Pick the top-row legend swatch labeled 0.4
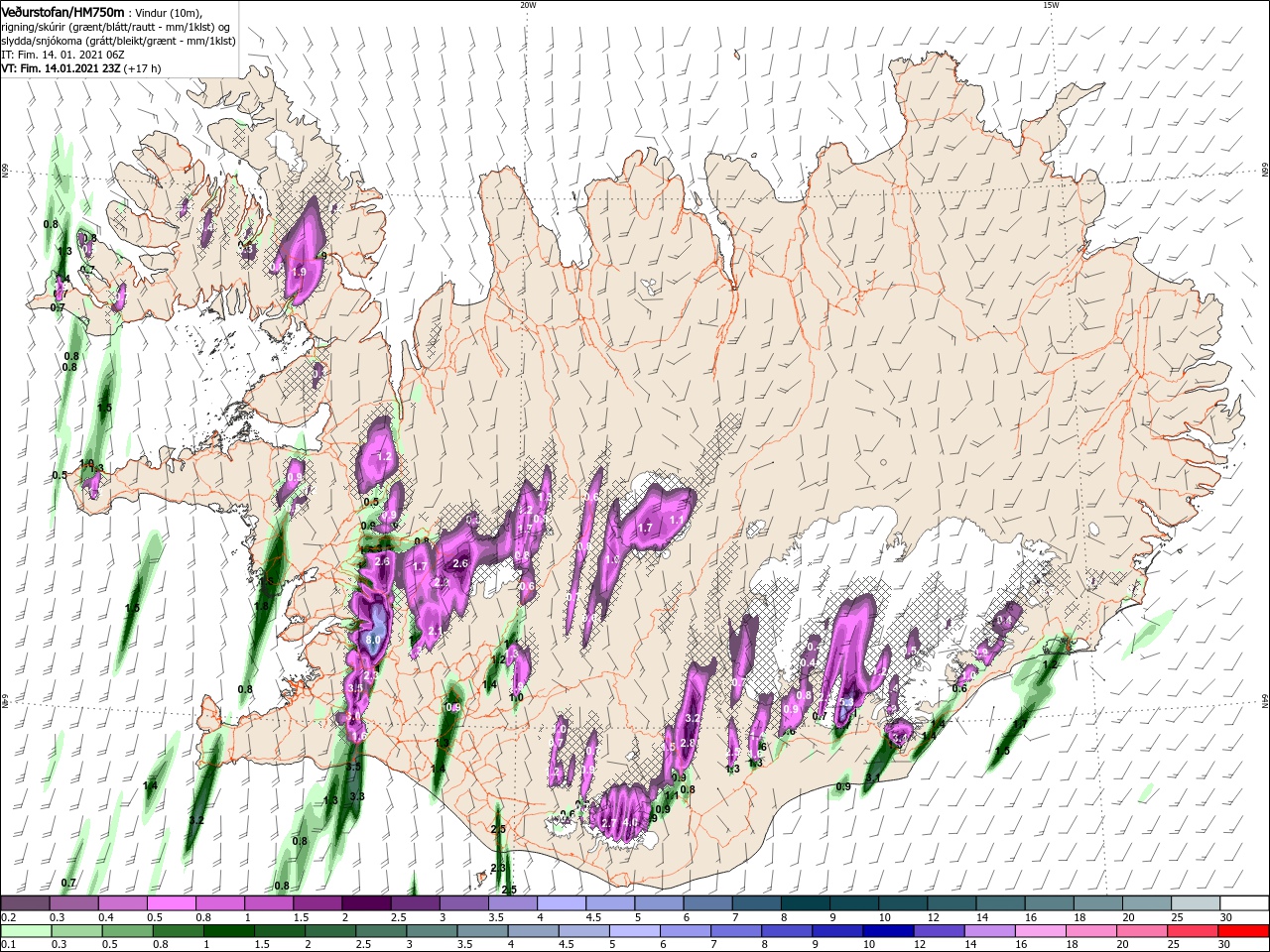 pyautogui.click(x=123, y=903)
